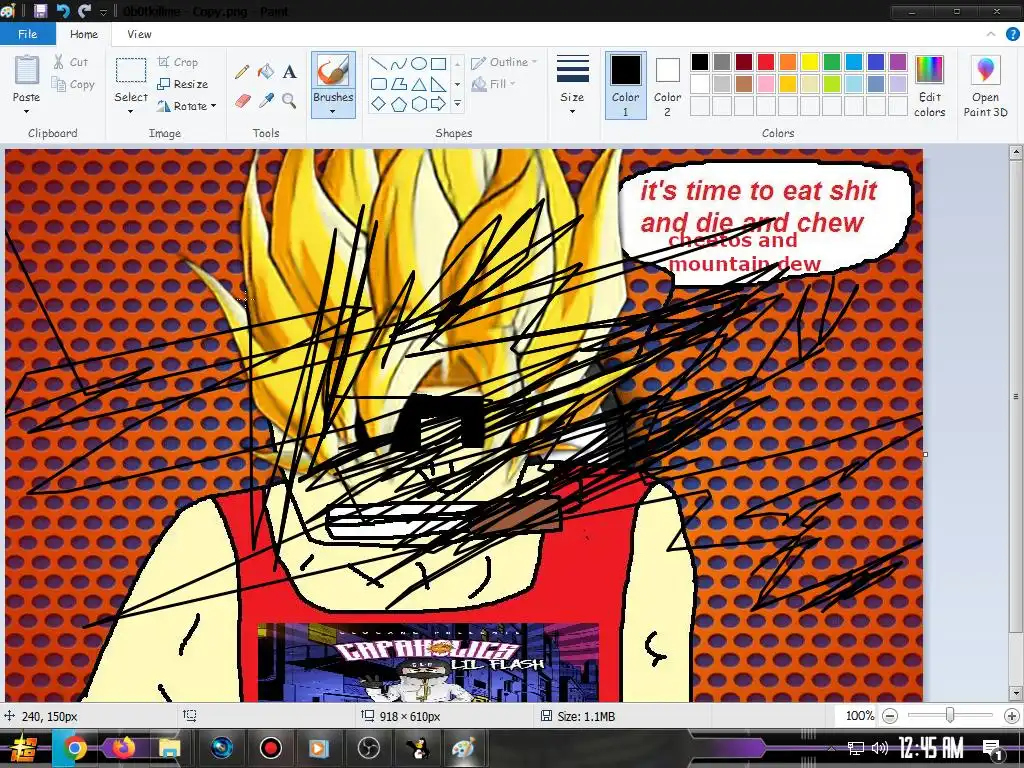Click the Brushes tool icon
This screenshot has height=768, width=1024.
333,71
